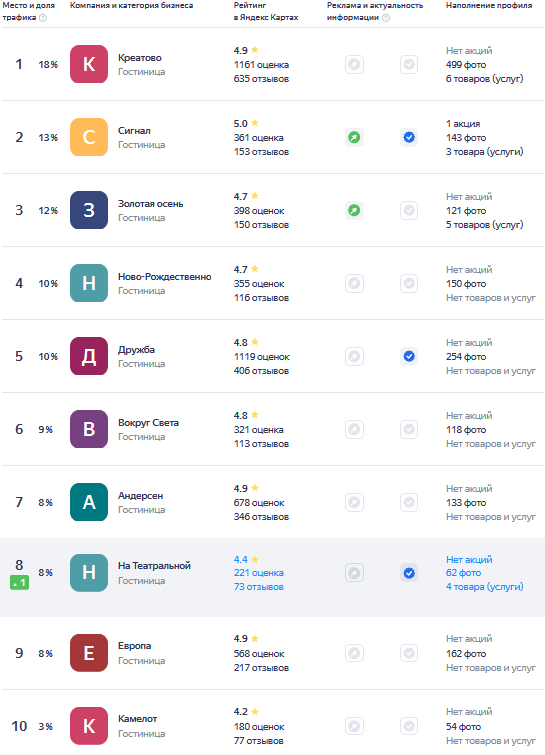Viewport: 545px width, 755px height.
Task: Click the grey verification checkmark for Ново-Рождественно
Action: [x=409, y=284]
